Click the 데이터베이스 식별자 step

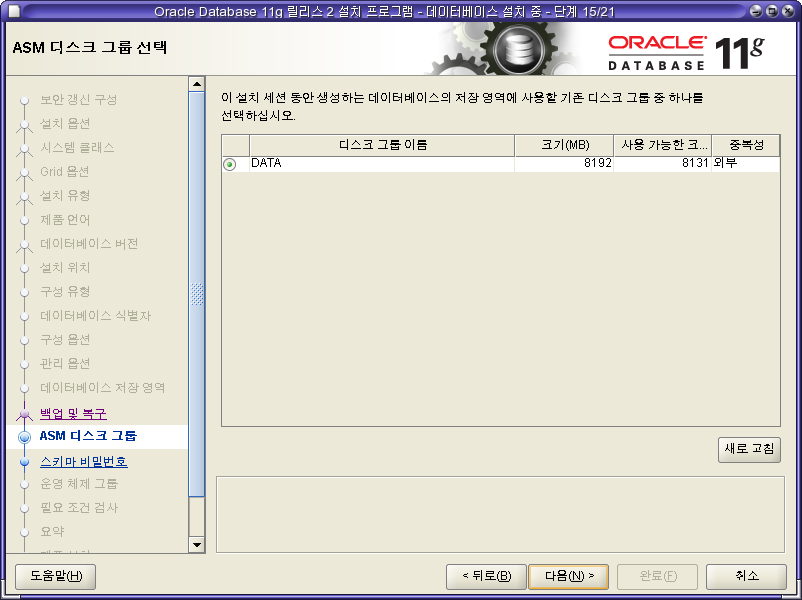(x=96, y=316)
